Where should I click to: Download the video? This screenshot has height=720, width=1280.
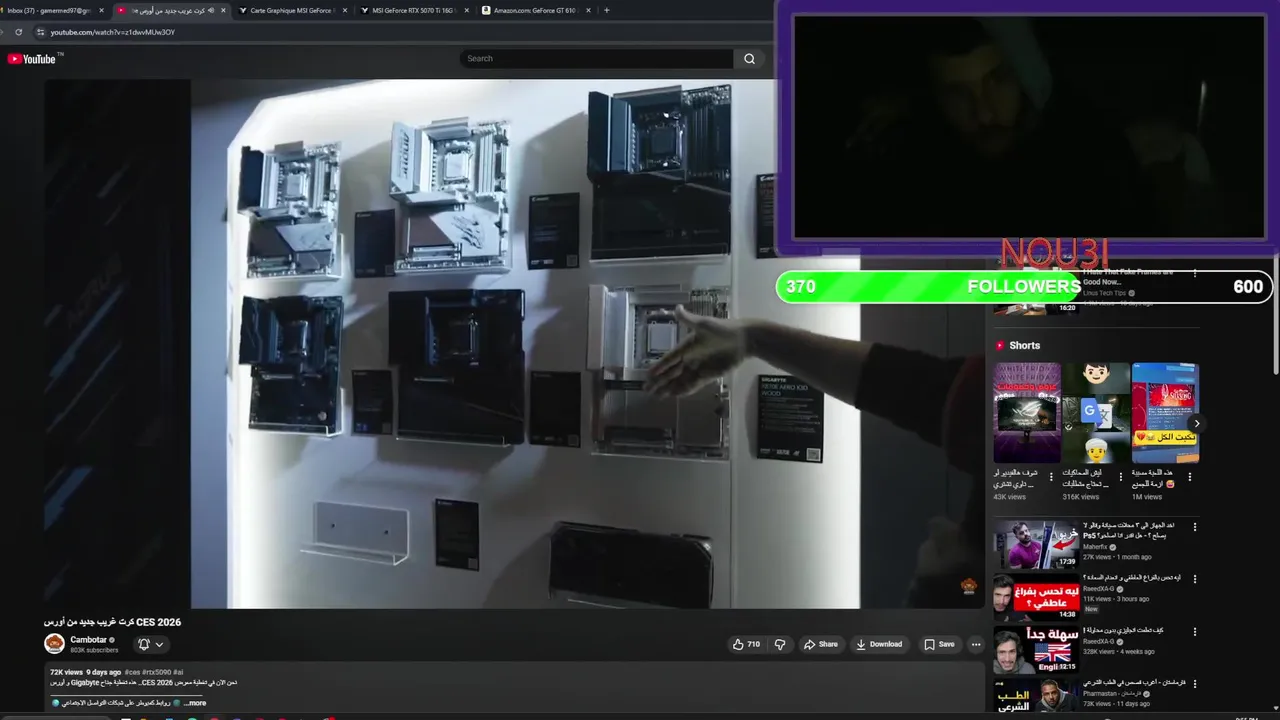click(x=879, y=644)
